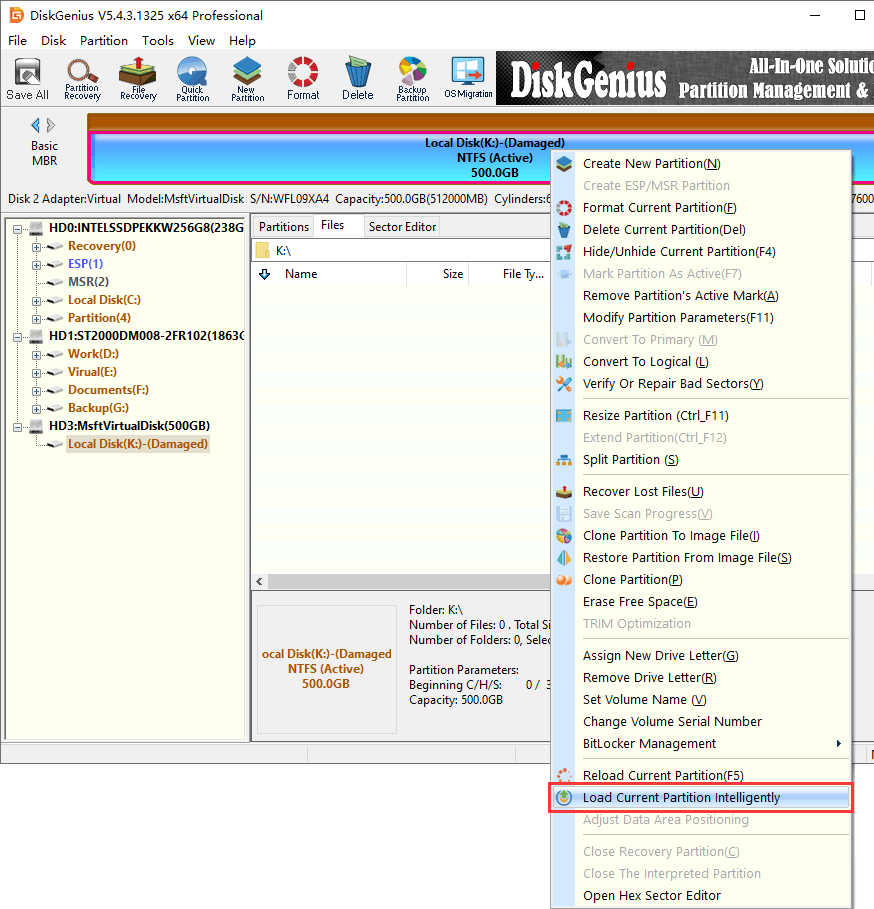Select Local Disk(C:) in disk tree
This screenshot has height=909, width=874.
[x=104, y=300]
